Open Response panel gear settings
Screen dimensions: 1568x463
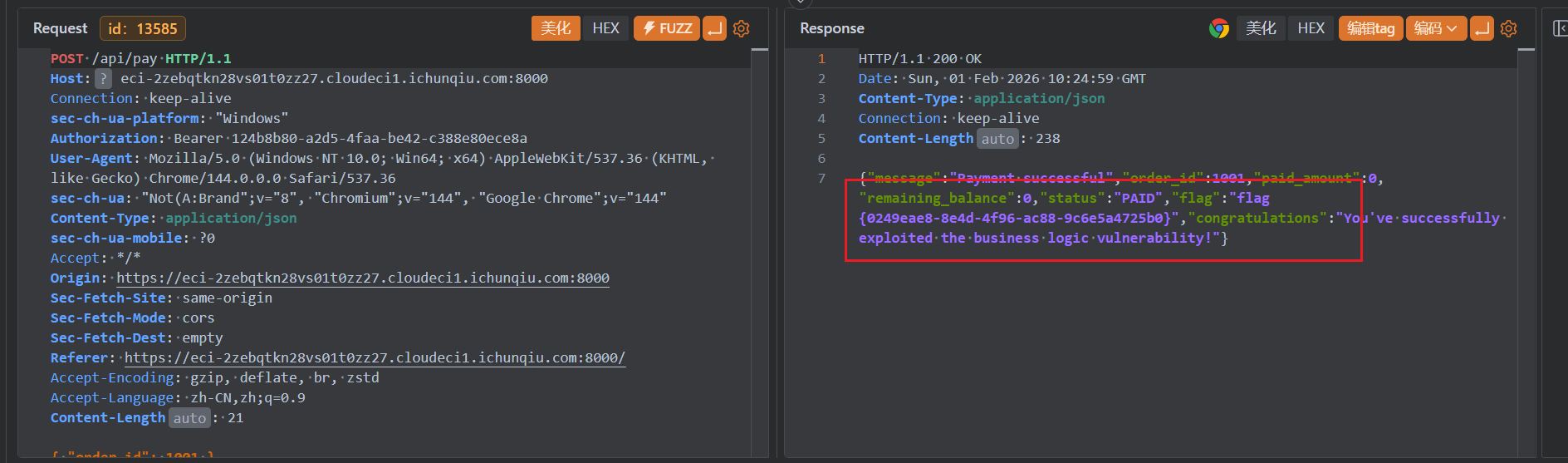[1509, 28]
